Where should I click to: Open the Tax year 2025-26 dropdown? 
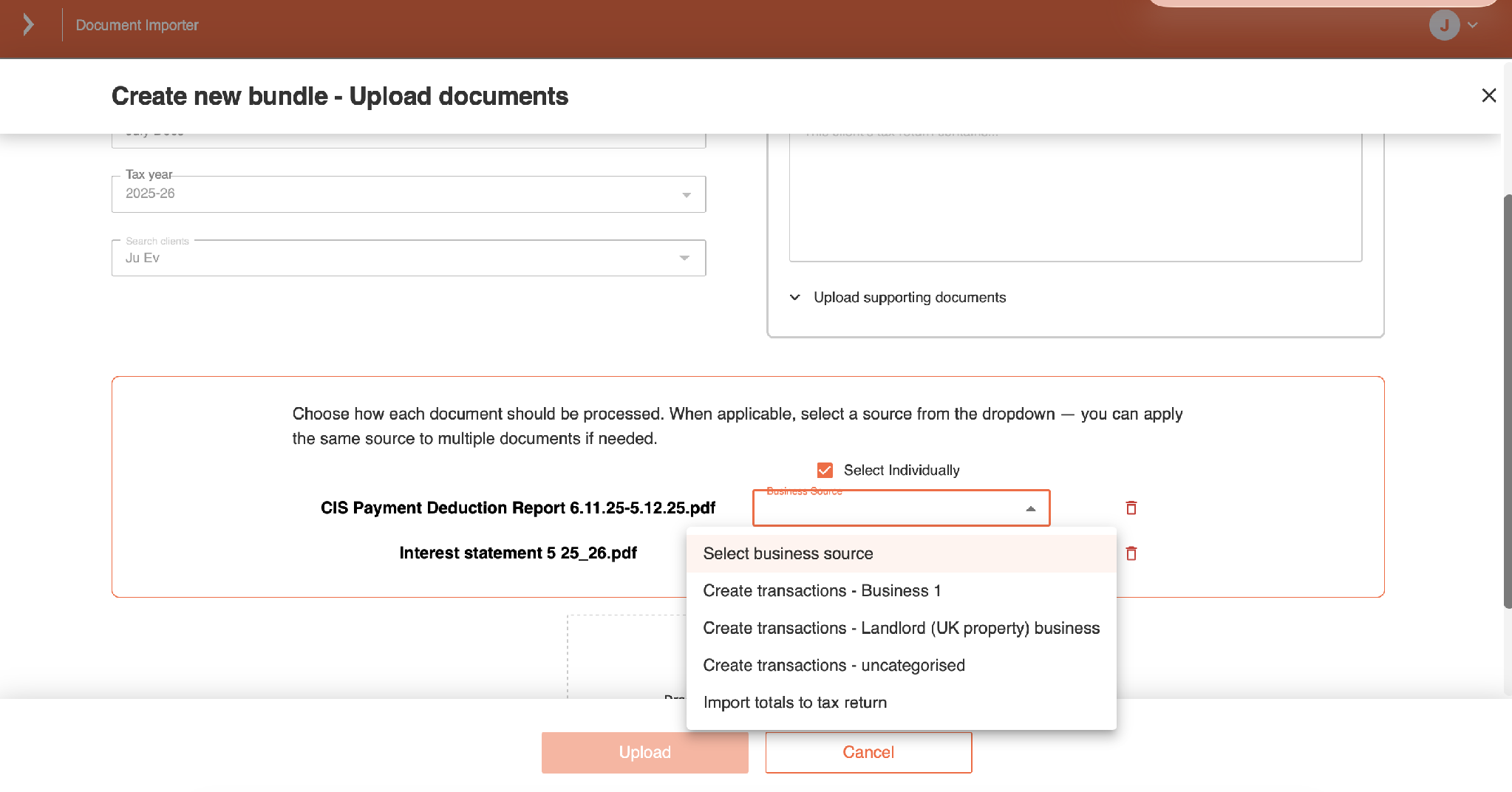click(409, 194)
